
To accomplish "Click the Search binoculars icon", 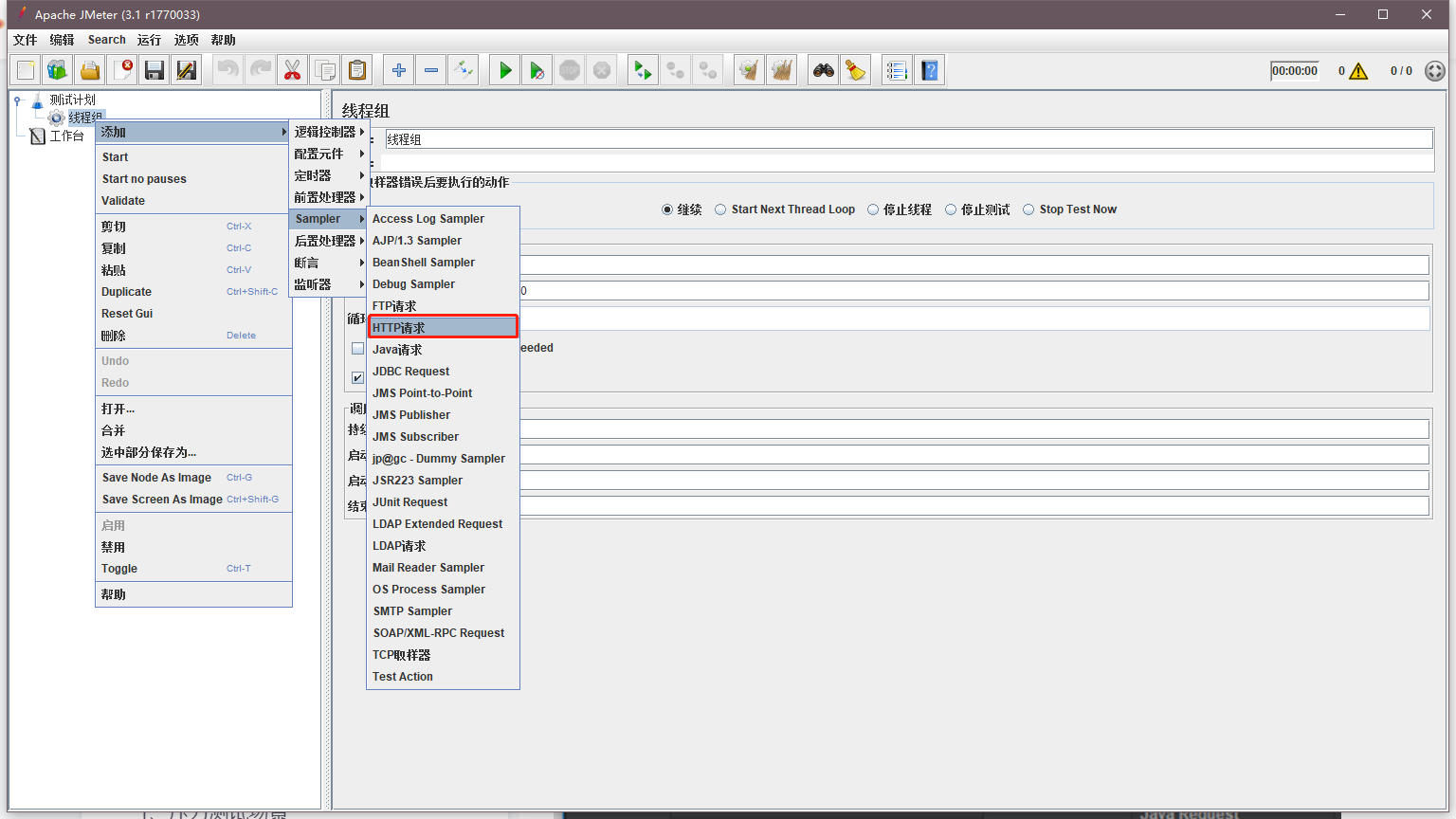I will [823, 70].
